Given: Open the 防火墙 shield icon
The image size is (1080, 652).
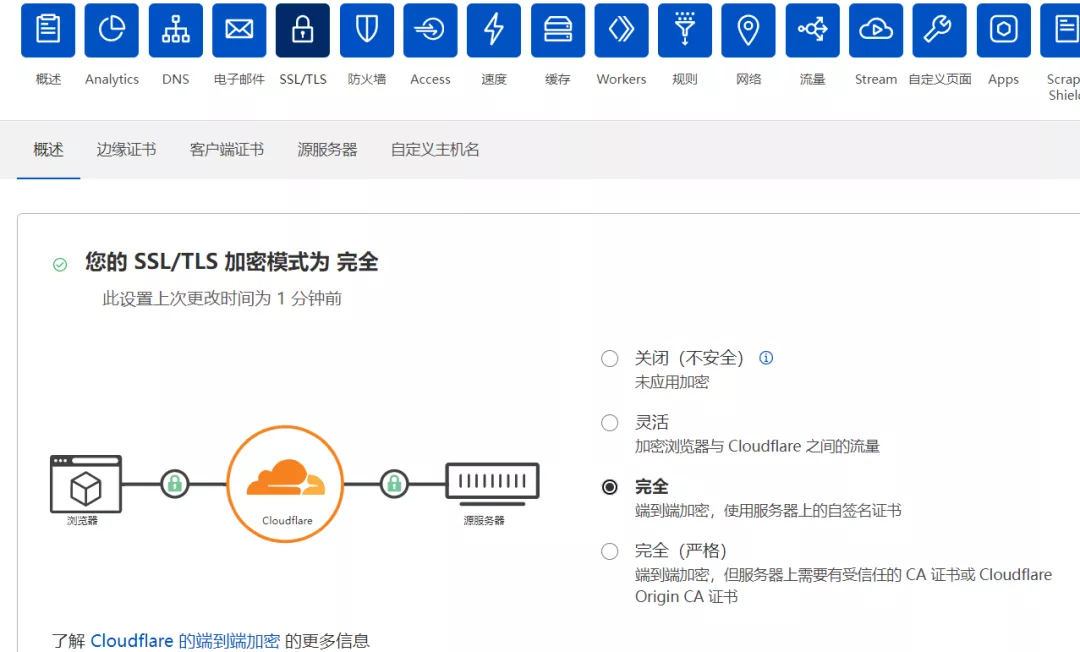Looking at the screenshot, I should (x=366, y=30).
